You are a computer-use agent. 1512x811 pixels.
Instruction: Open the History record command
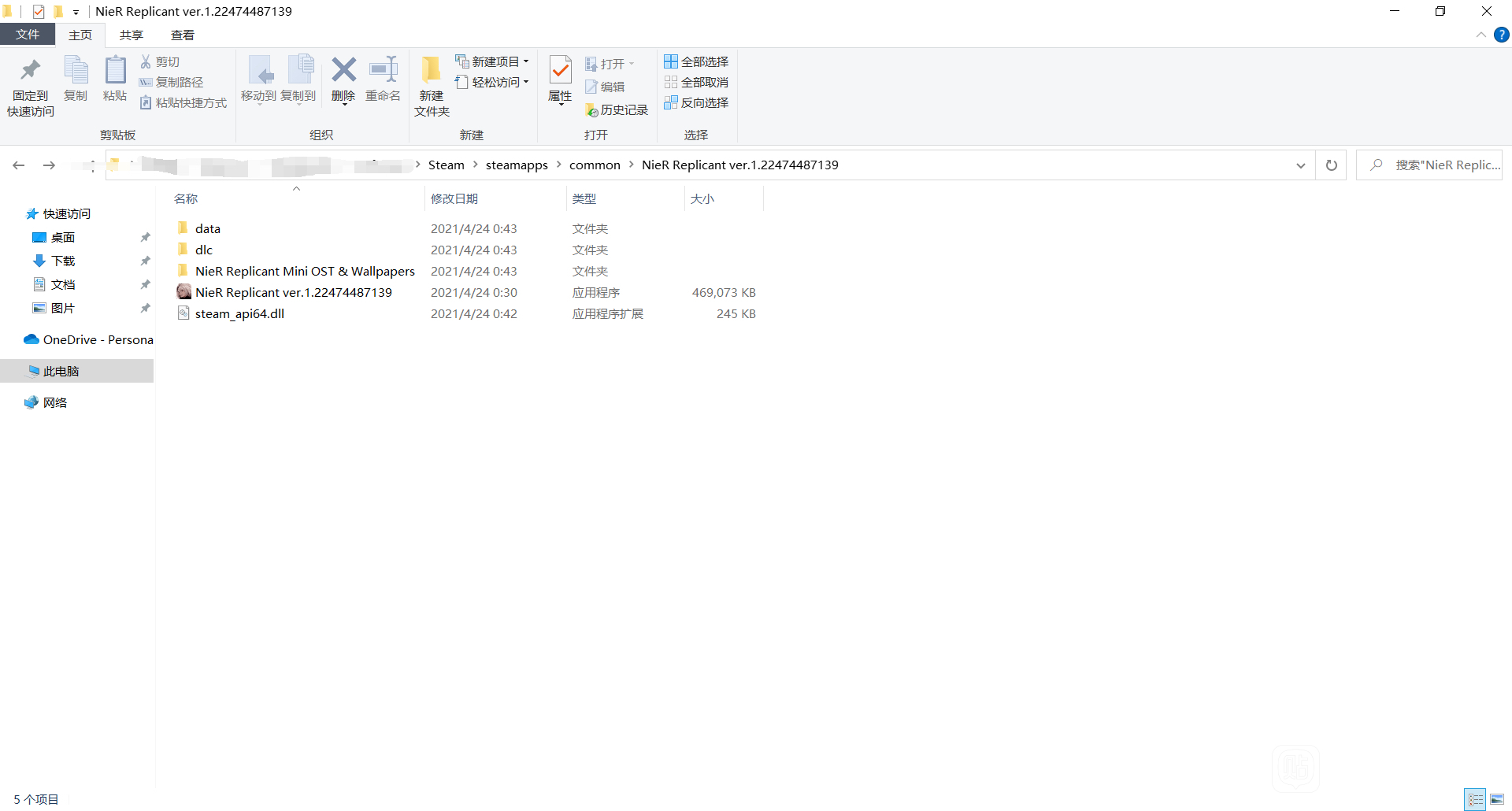(617, 110)
